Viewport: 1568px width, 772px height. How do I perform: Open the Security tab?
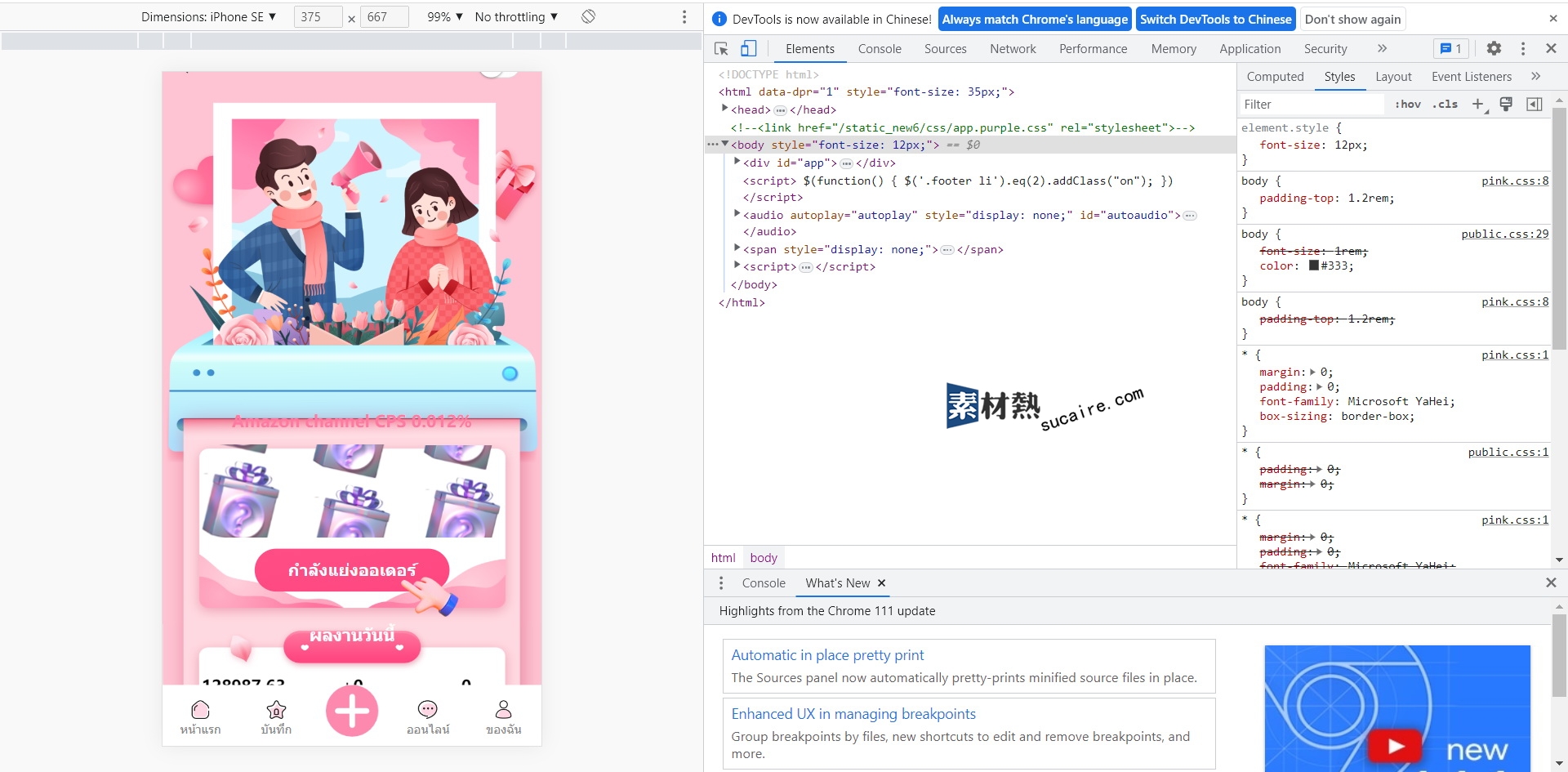[x=1325, y=49]
